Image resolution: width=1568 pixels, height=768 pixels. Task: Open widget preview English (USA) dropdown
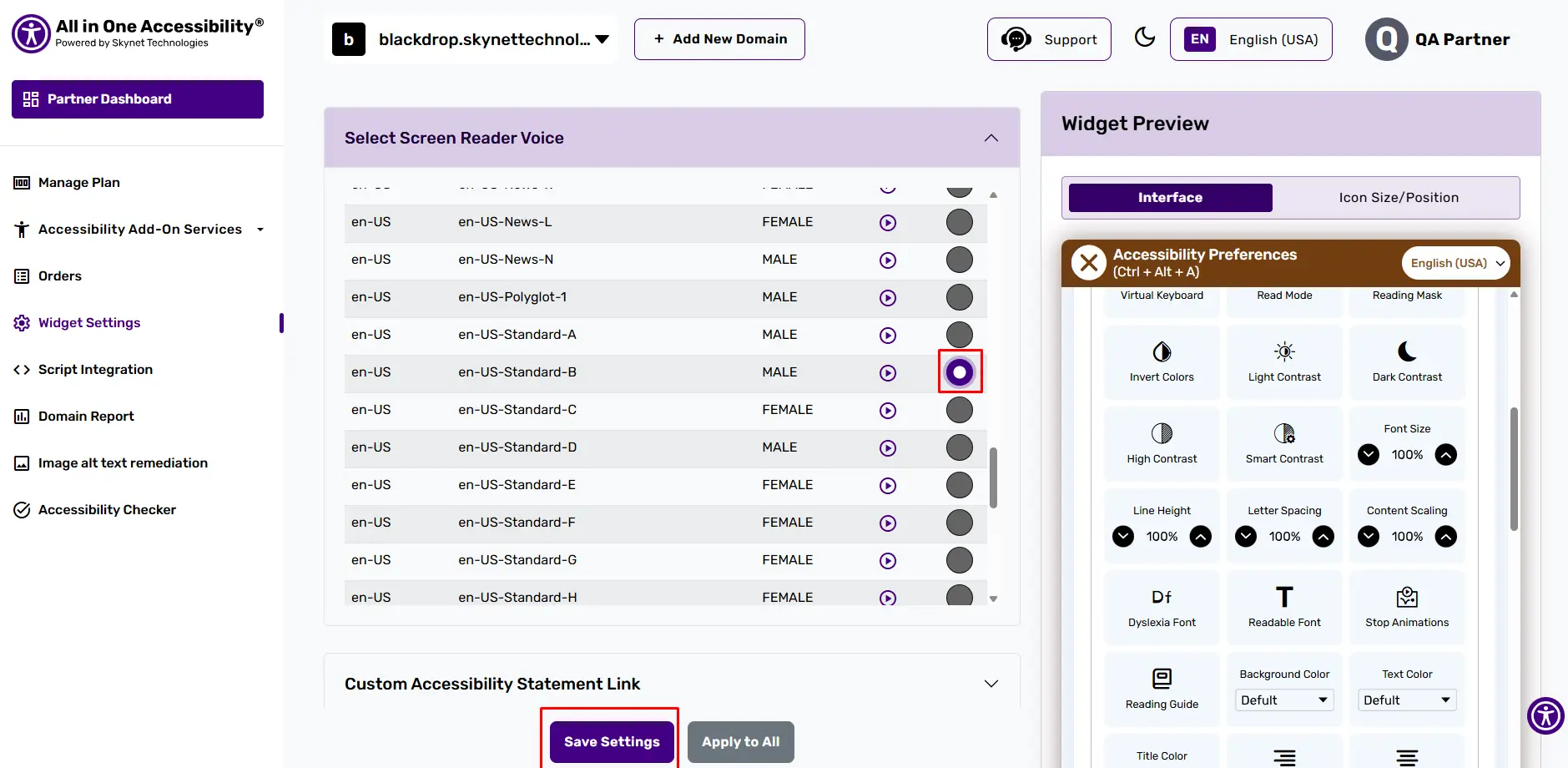1456,263
